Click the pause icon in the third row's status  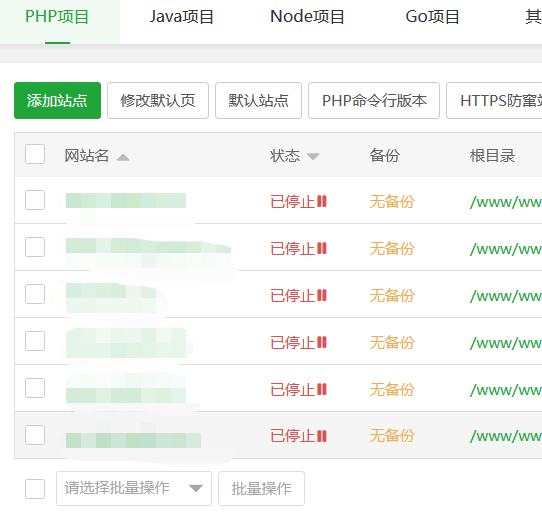pyautogui.click(x=322, y=295)
